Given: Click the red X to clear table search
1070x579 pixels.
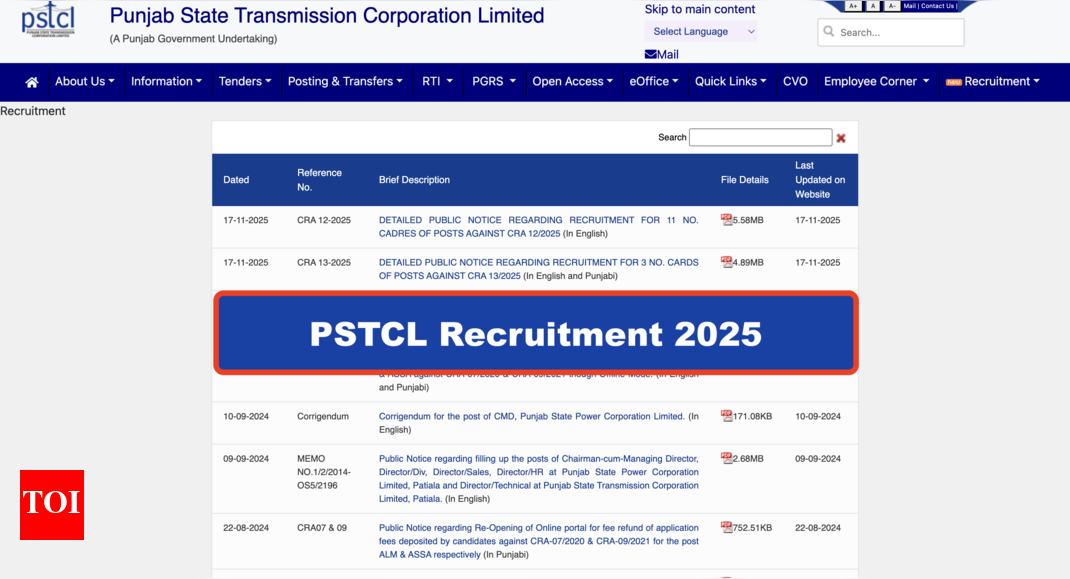Looking at the screenshot, I should [x=841, y=137].
